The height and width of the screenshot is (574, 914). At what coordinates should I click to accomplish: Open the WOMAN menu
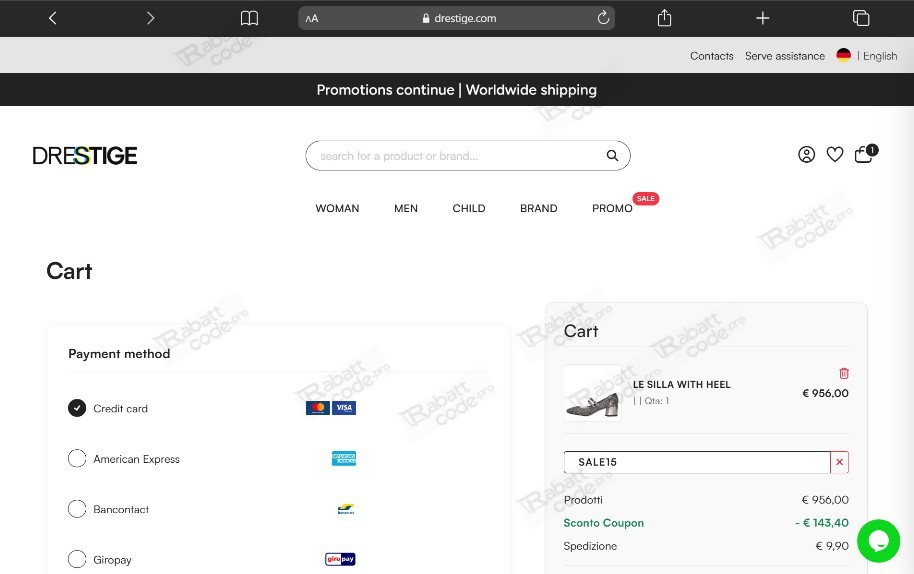tap(338, 209)
